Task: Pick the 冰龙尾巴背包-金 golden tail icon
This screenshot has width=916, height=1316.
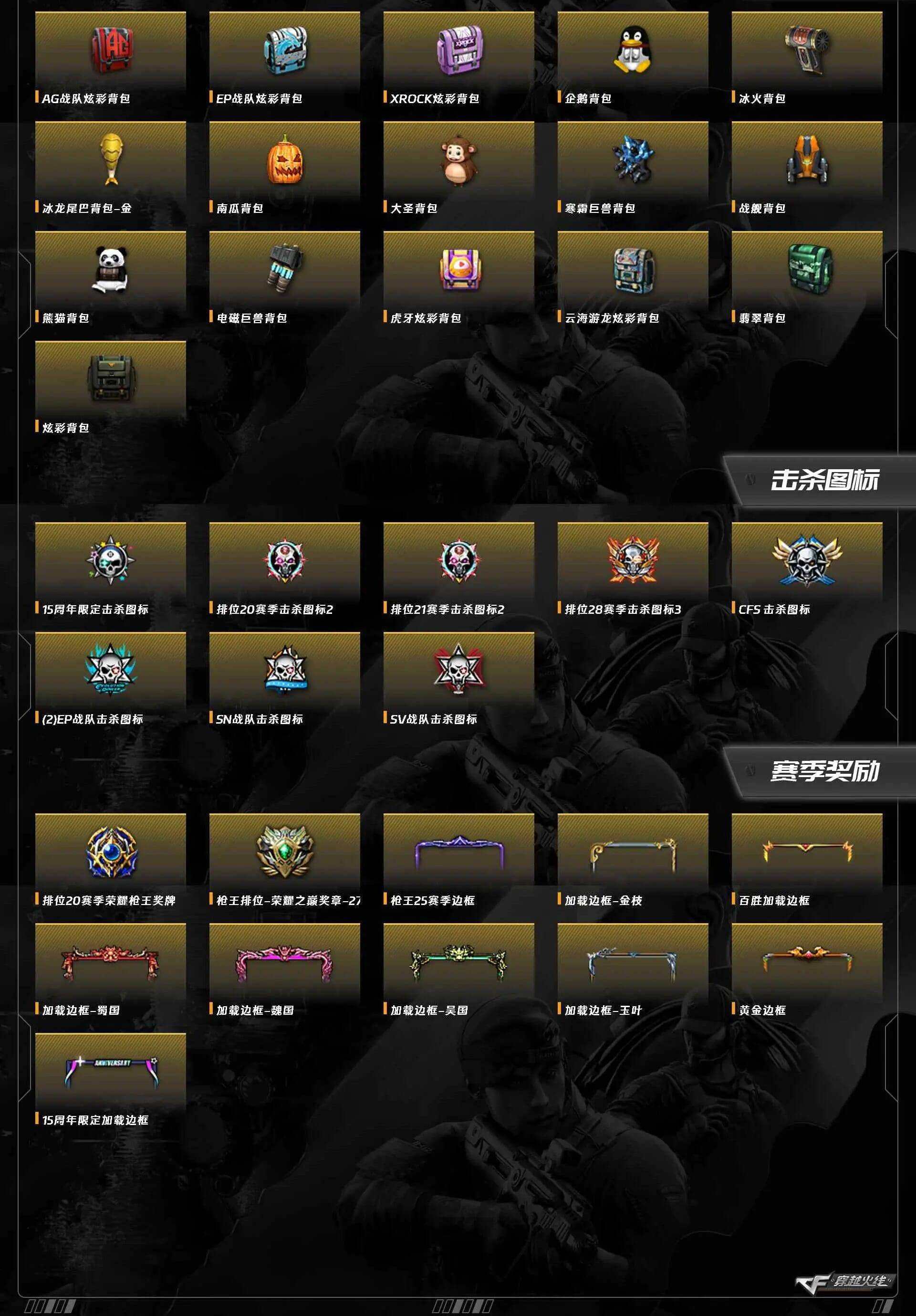Action: (x=111, y=159)
